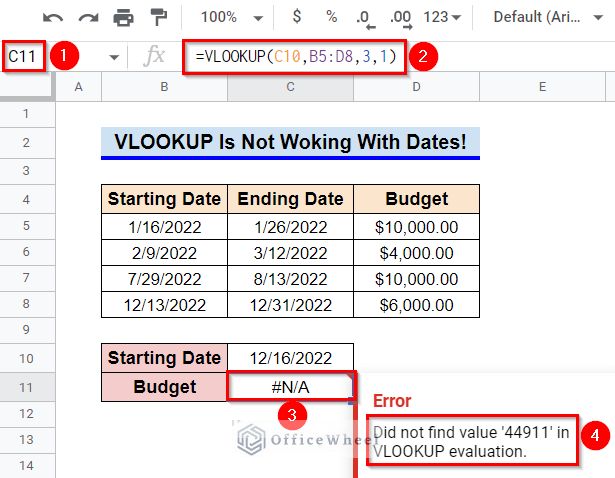
Task: Select column E header
Action: [542, 87]
